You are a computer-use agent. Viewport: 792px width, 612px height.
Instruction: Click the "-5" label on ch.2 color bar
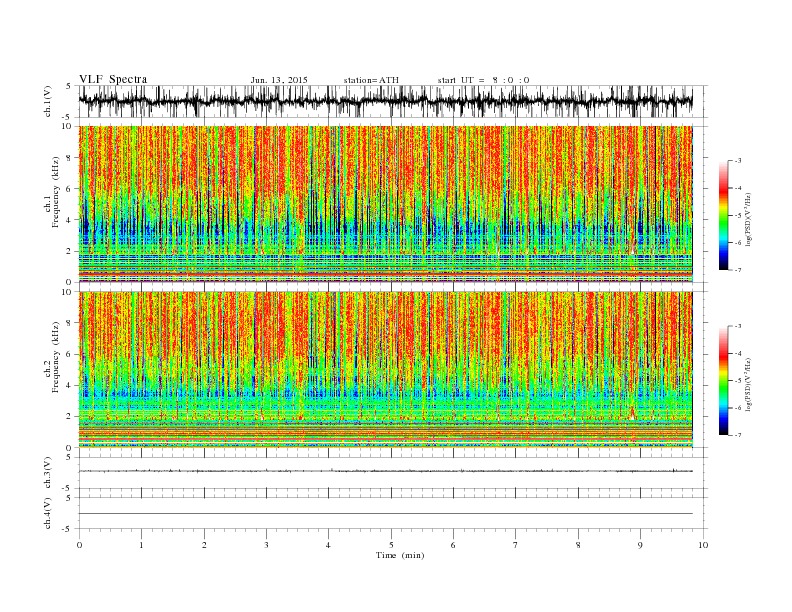click(738, 381)
